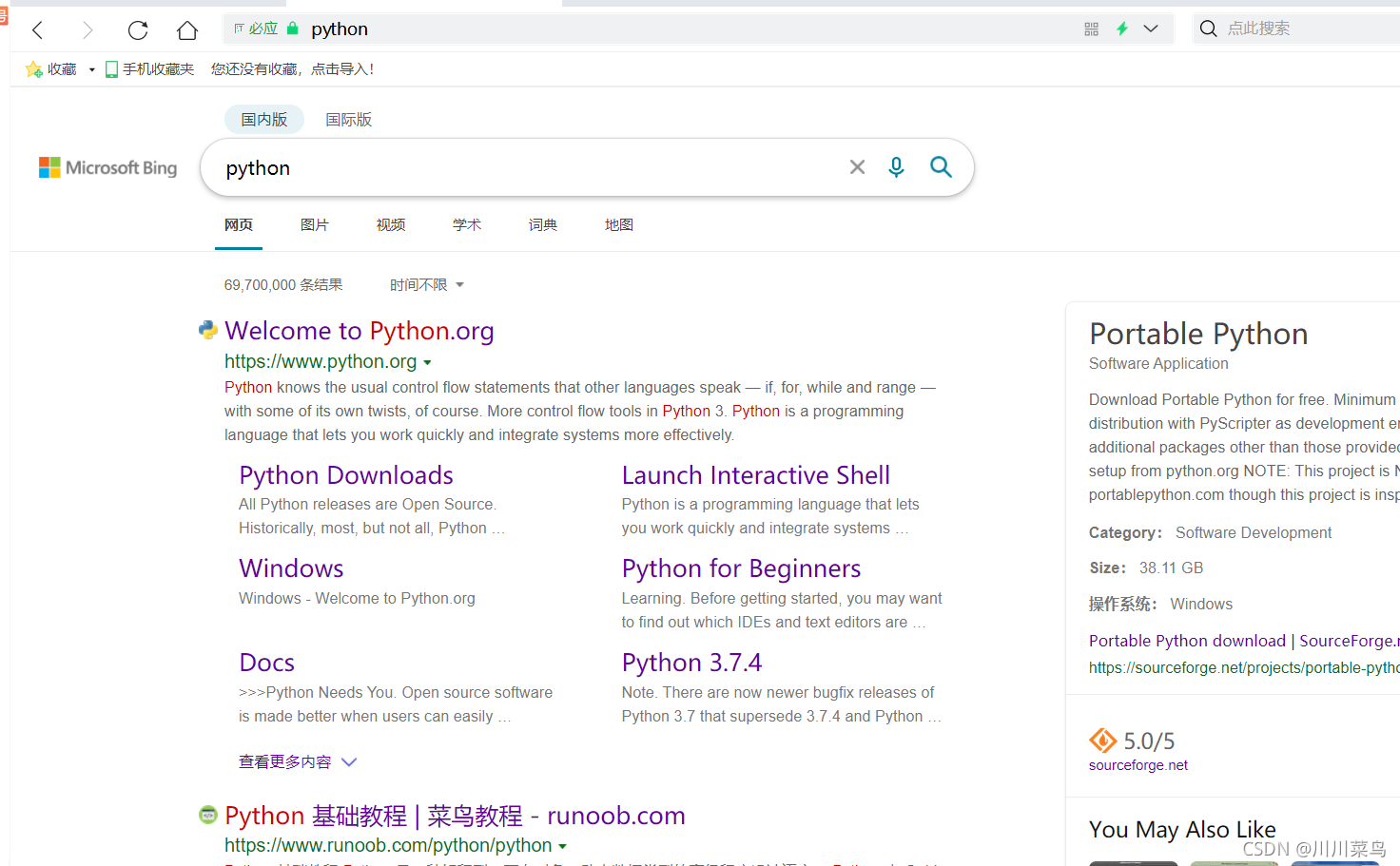1400x866 pixels.
Task: Select the 视频 videos tab
Action: click(x=391, y=225)
